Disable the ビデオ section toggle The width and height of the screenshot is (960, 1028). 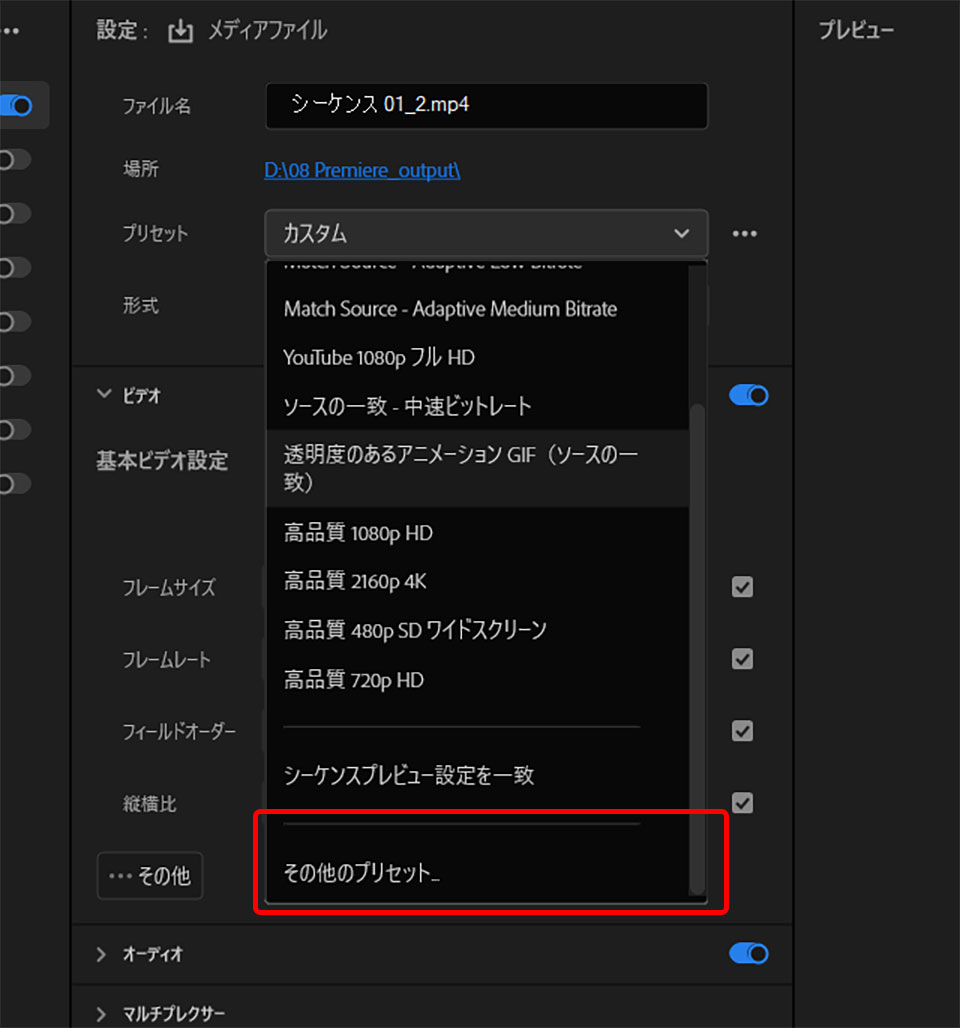(x=748, y=395)
